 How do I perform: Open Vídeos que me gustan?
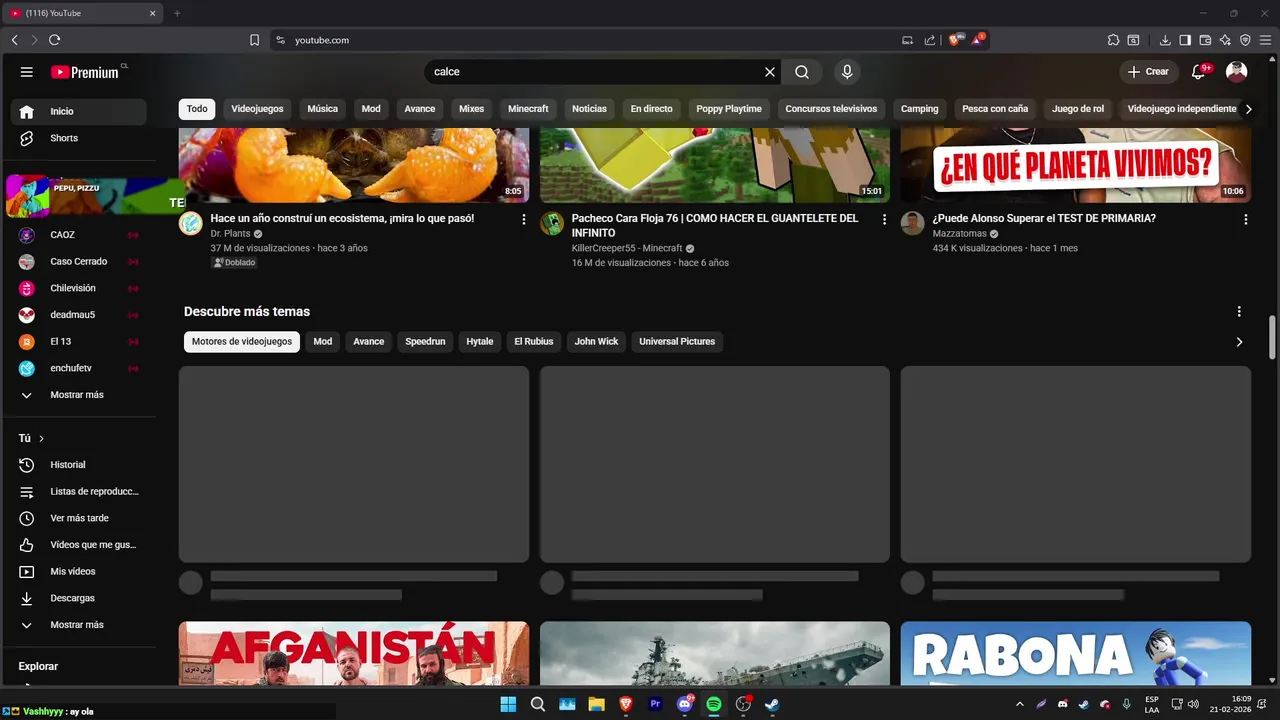tap(81, 545)
